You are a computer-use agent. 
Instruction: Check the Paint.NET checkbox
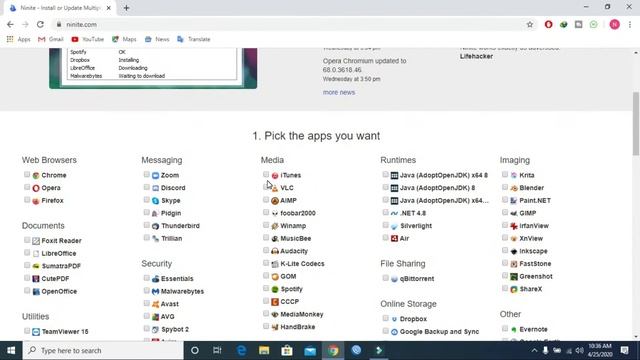point(505,200)
